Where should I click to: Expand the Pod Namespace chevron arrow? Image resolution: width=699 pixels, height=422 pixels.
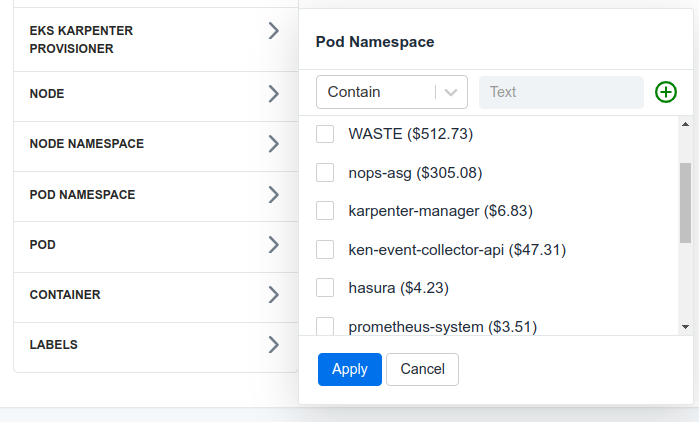tap(274, 195)
